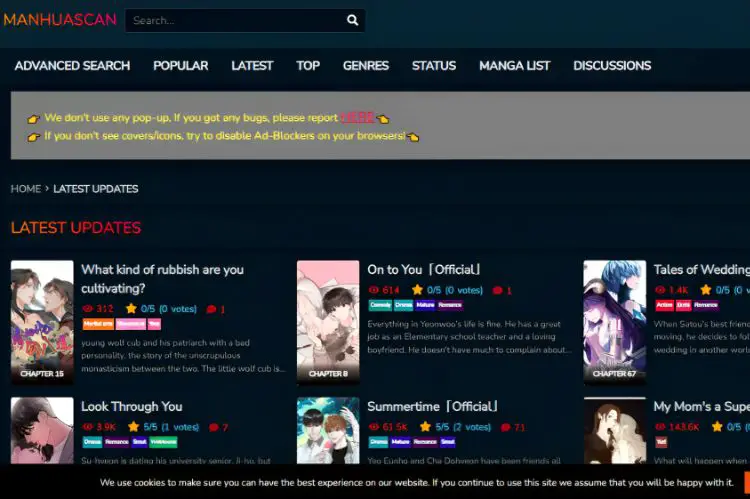Open What kind of rubbish are you cultivating title

[x=163, y=279]
